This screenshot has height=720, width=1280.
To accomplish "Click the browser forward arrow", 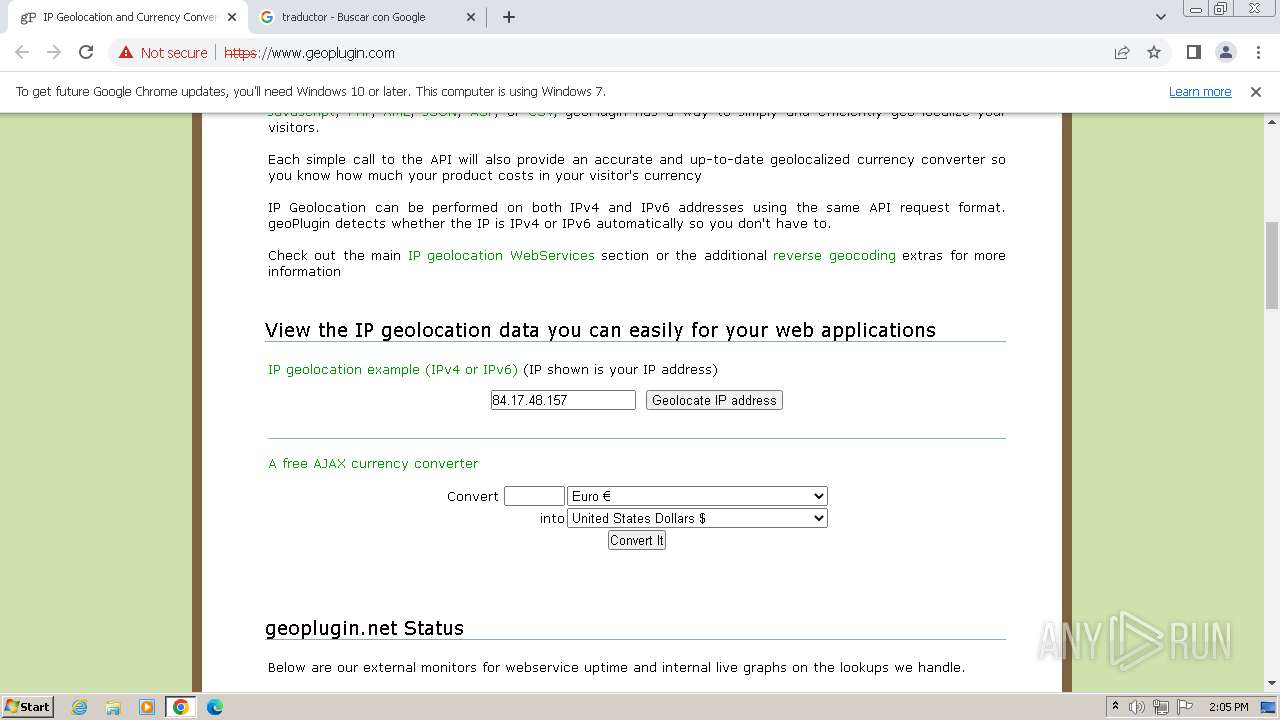I will [54, 53].
